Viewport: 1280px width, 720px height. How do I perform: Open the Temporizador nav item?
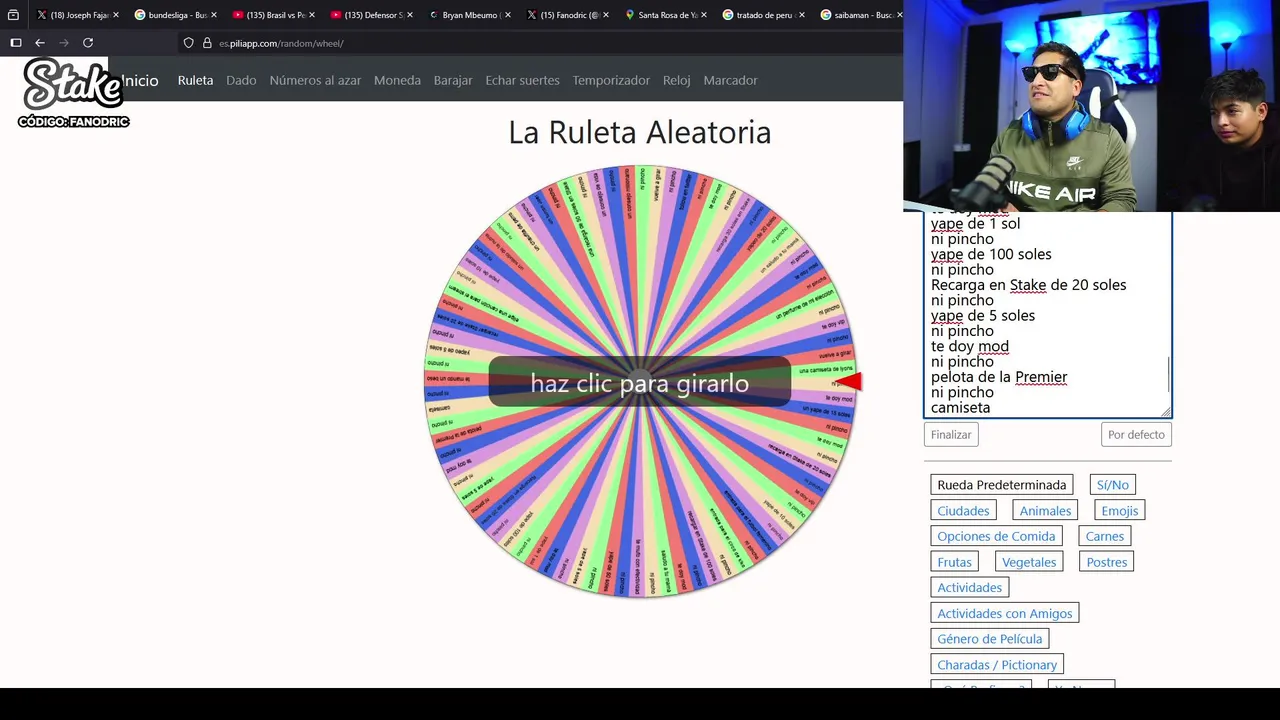point(611,80)
